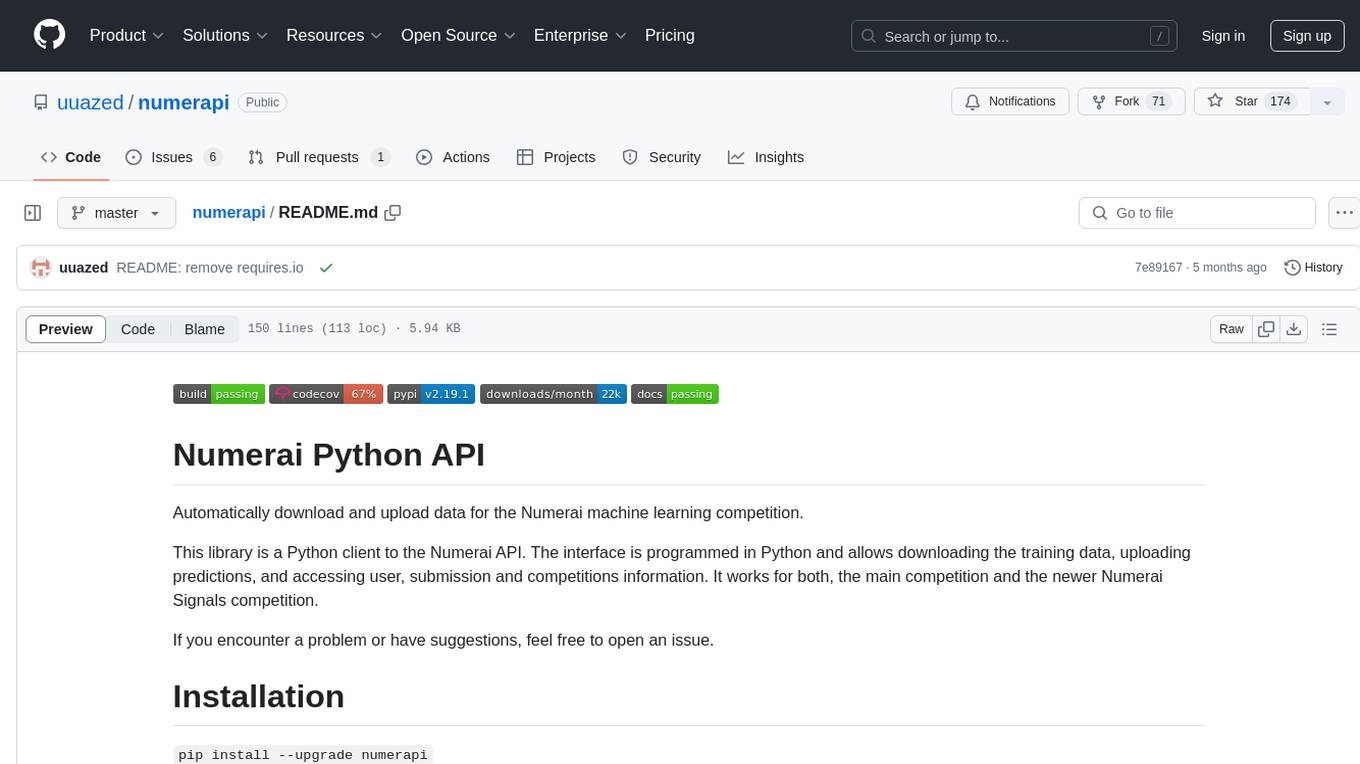Click the Sign up button
This screenshot has width=1360, height=764.
click(1307, 36)
